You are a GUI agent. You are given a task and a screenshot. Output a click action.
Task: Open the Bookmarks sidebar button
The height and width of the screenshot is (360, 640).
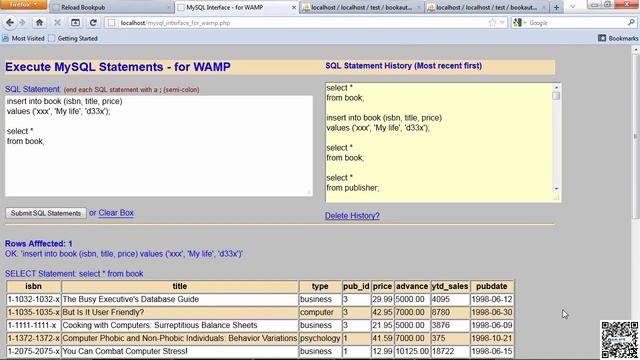click(x=618, y=38)
